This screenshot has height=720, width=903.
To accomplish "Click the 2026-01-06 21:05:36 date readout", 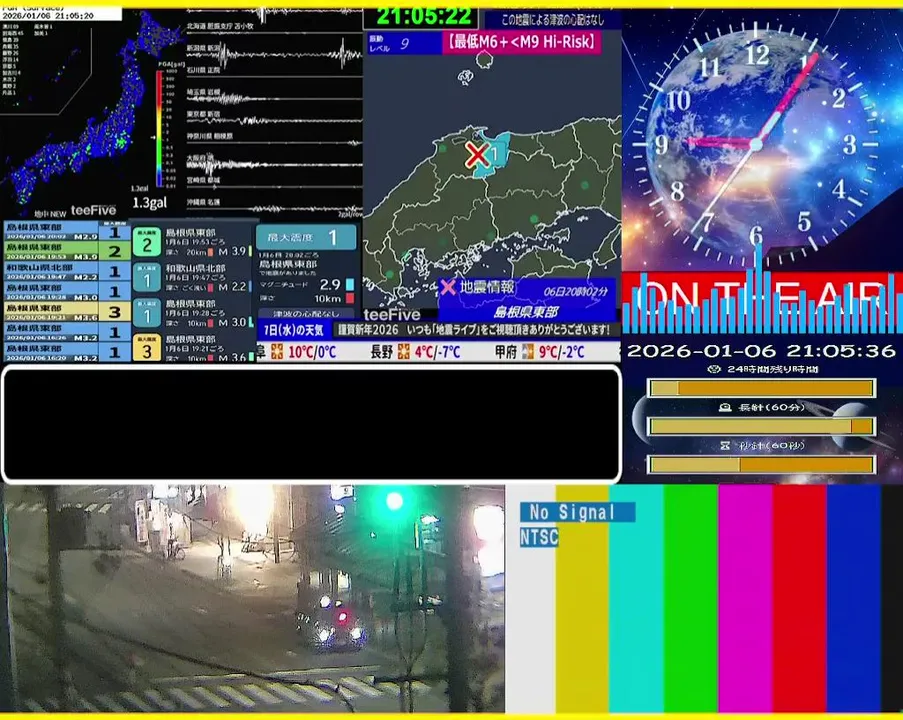I will click(761, 351).
